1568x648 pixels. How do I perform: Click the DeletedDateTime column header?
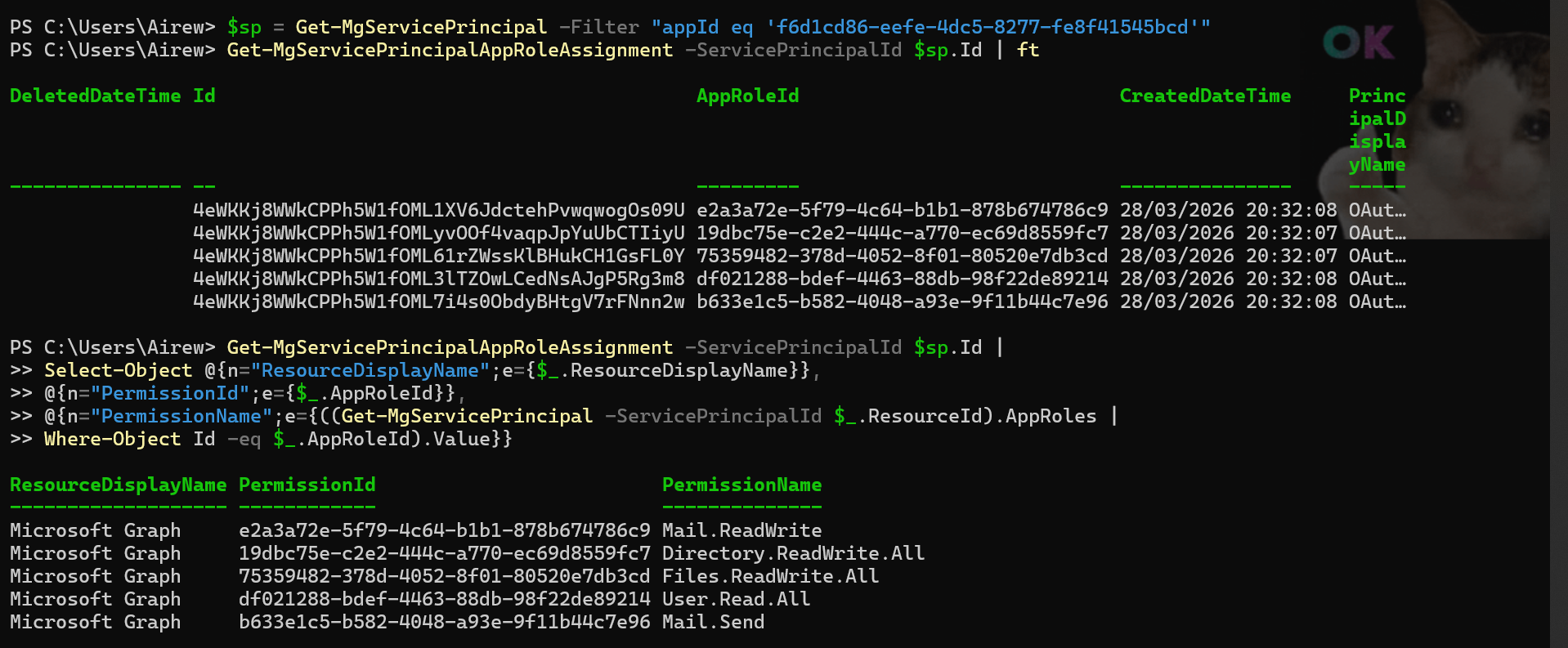click(x=95, y=96)
